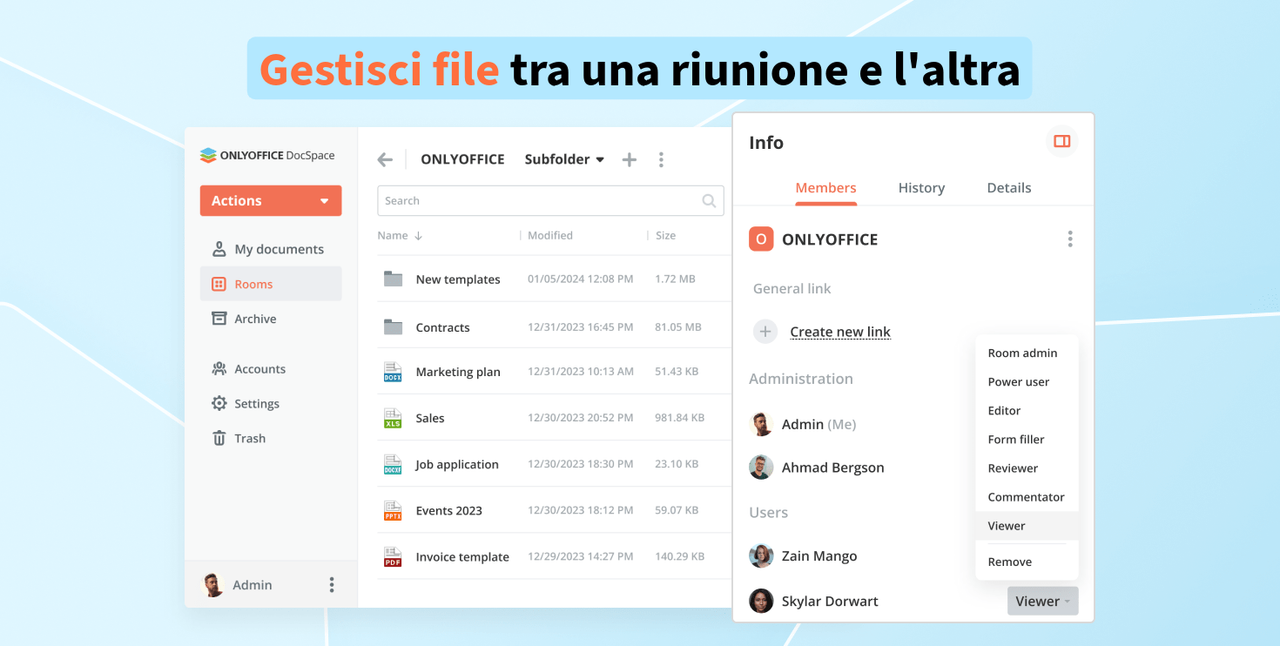Choose Editor role from menu
Screen dimensions: 1280x646
pos(1027,411)
